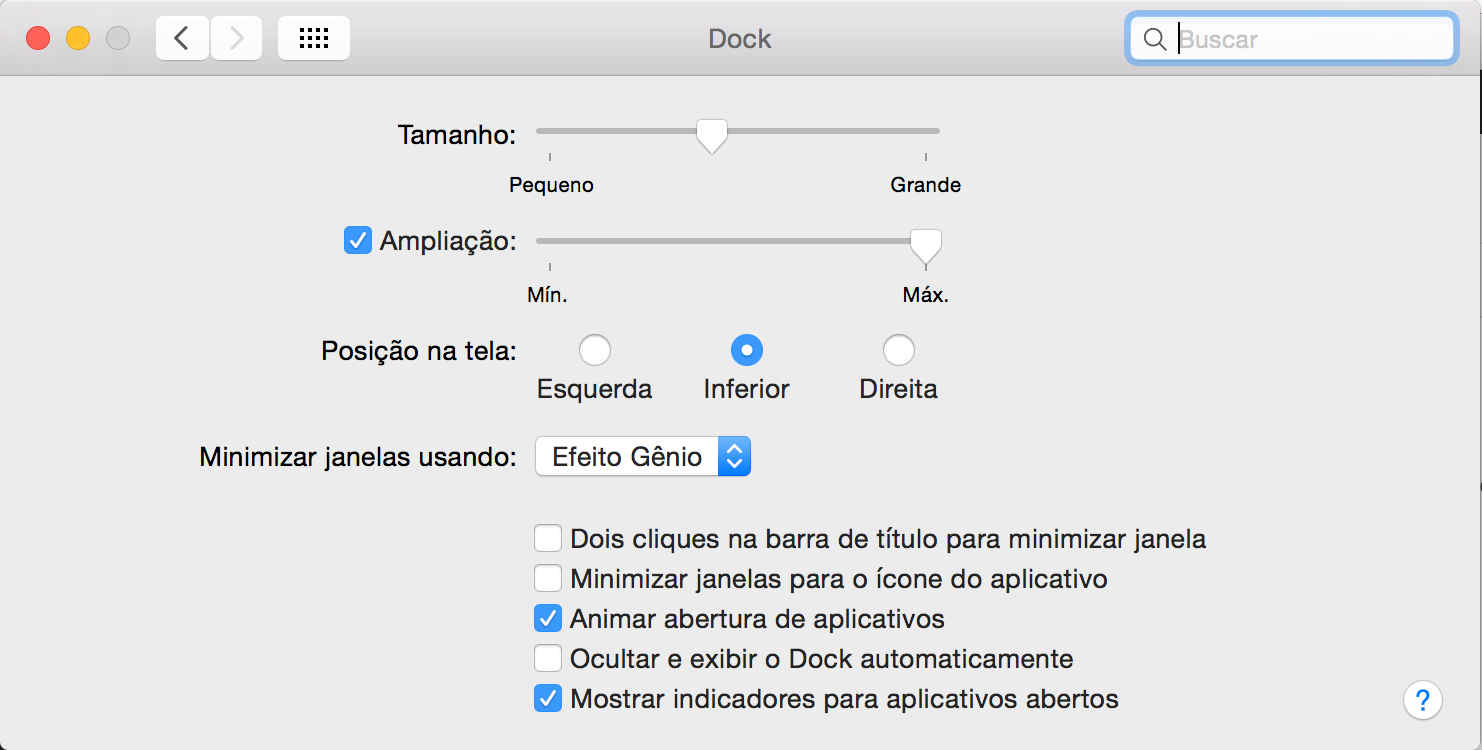Click the Tamanho slider handle
The height and width of the screenshot is (750, 1482).
click(x=712, y=134)
